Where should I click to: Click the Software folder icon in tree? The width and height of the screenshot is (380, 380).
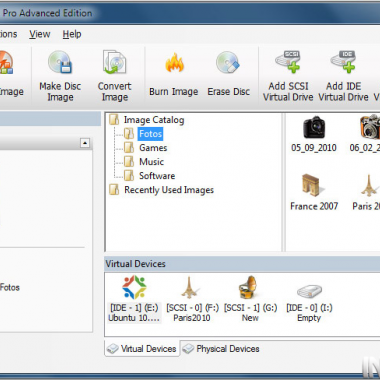pos(129,176)
